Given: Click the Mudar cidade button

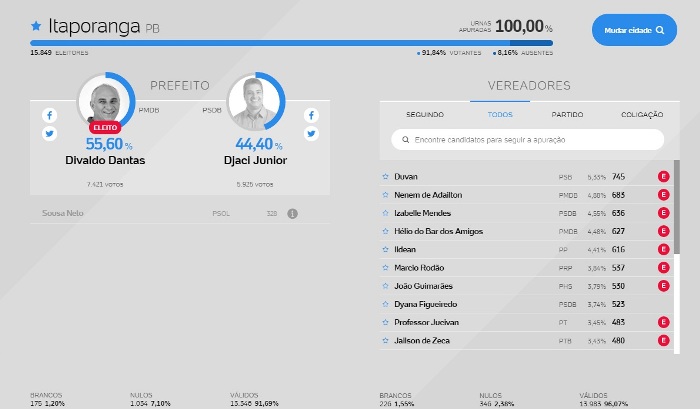Looking at the screenshot, I should [634, 30].
